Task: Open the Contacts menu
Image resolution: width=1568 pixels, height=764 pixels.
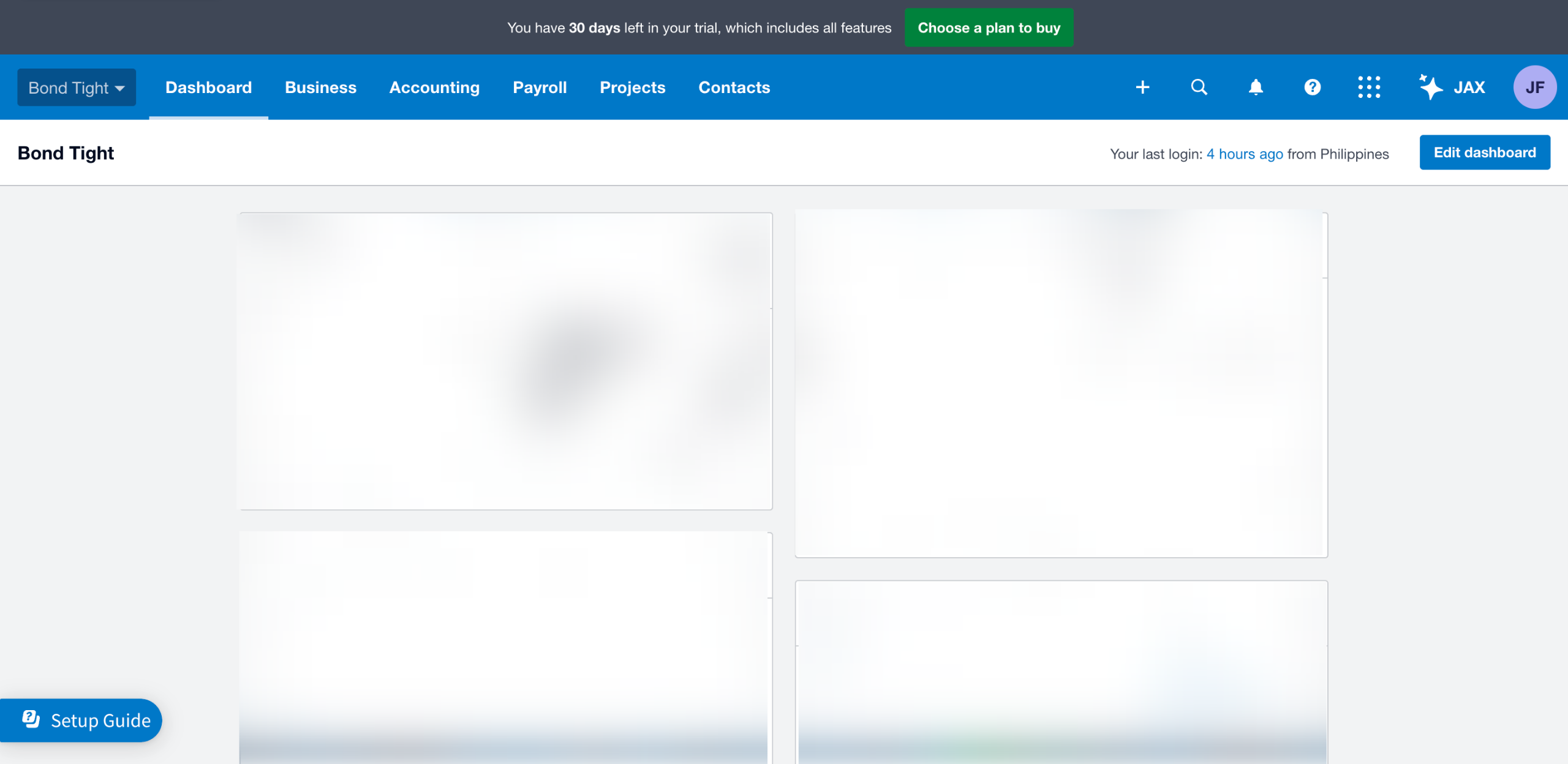Action: tap(734, 88)
